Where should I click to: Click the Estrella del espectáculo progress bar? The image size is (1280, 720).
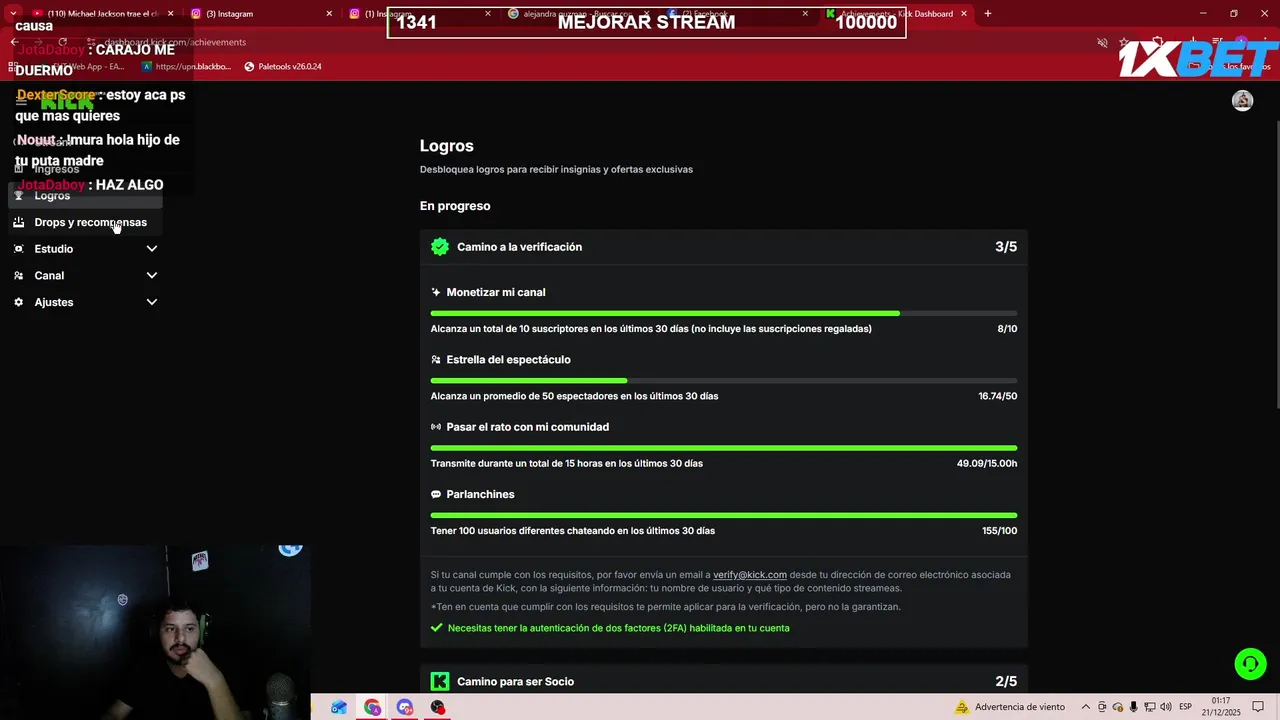724,380
